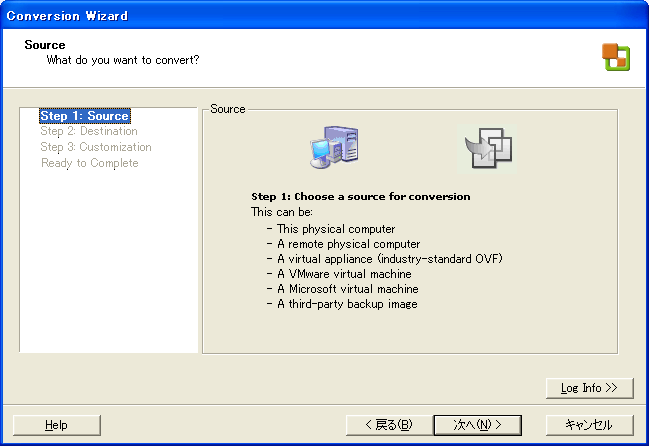This screenshot has width=649, height=446.
Task: Click "A remote physical computer" text line
Action: pyautogui.click(x=348, y=244)
